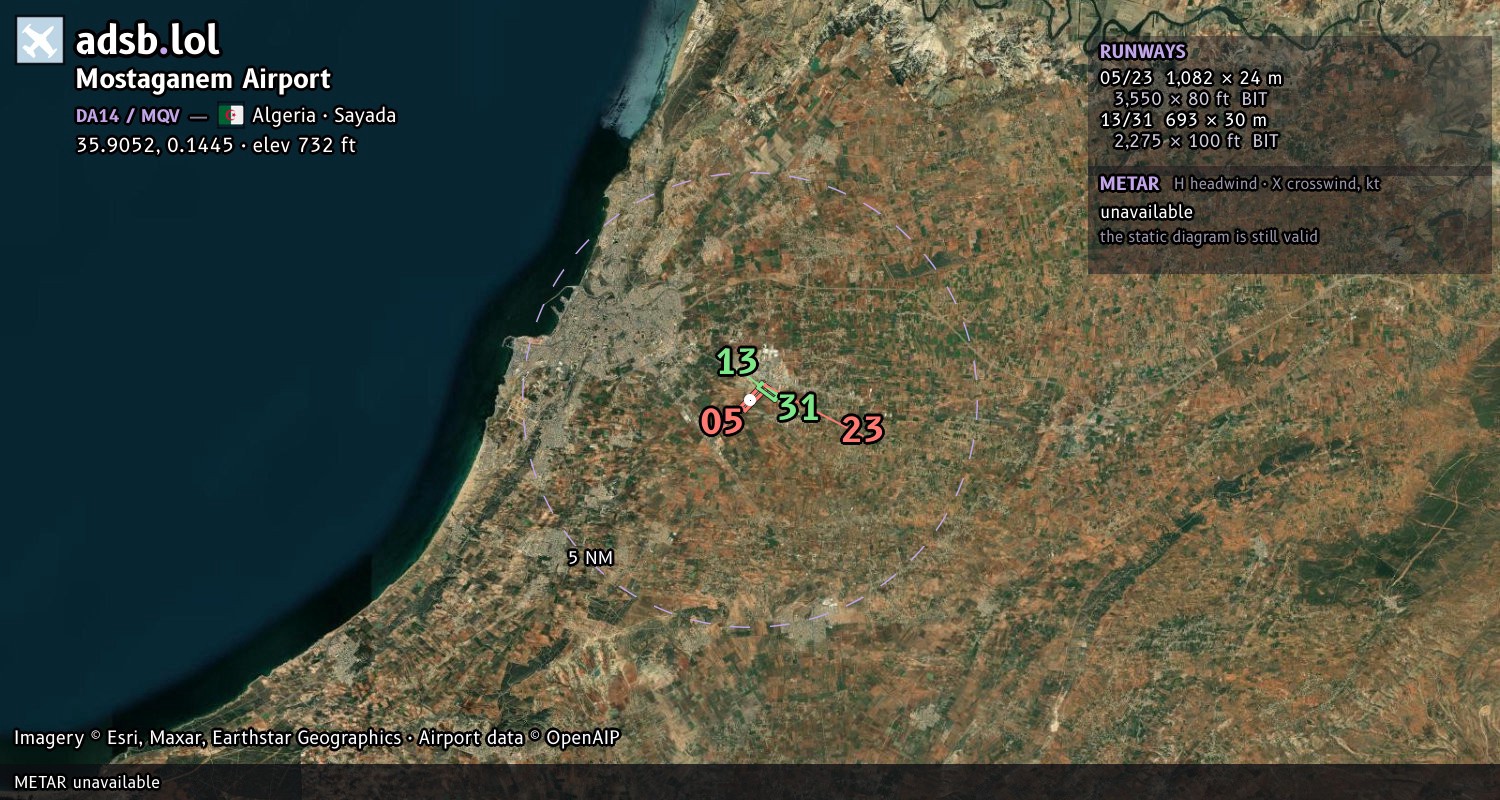
Task: Click the DA14 / MQV airport code
Action: [128, 115]
